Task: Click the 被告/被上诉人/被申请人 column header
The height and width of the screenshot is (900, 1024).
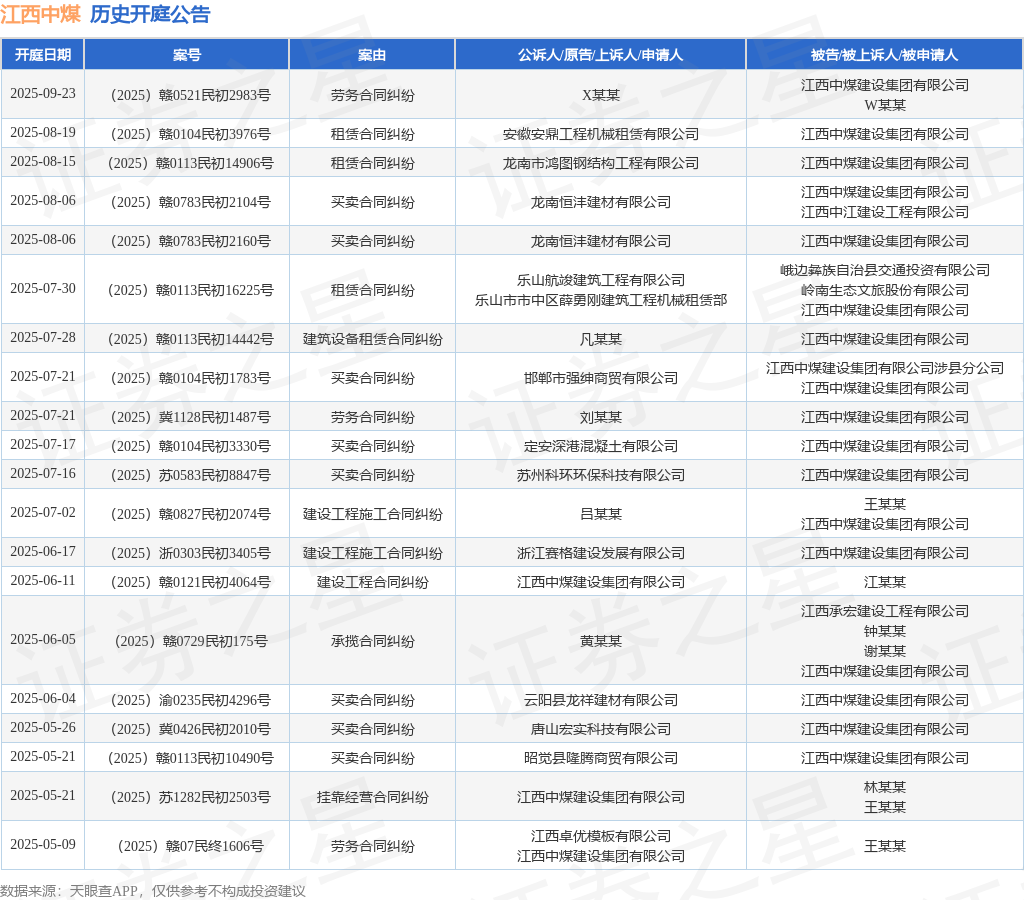Action: [884, 55]
